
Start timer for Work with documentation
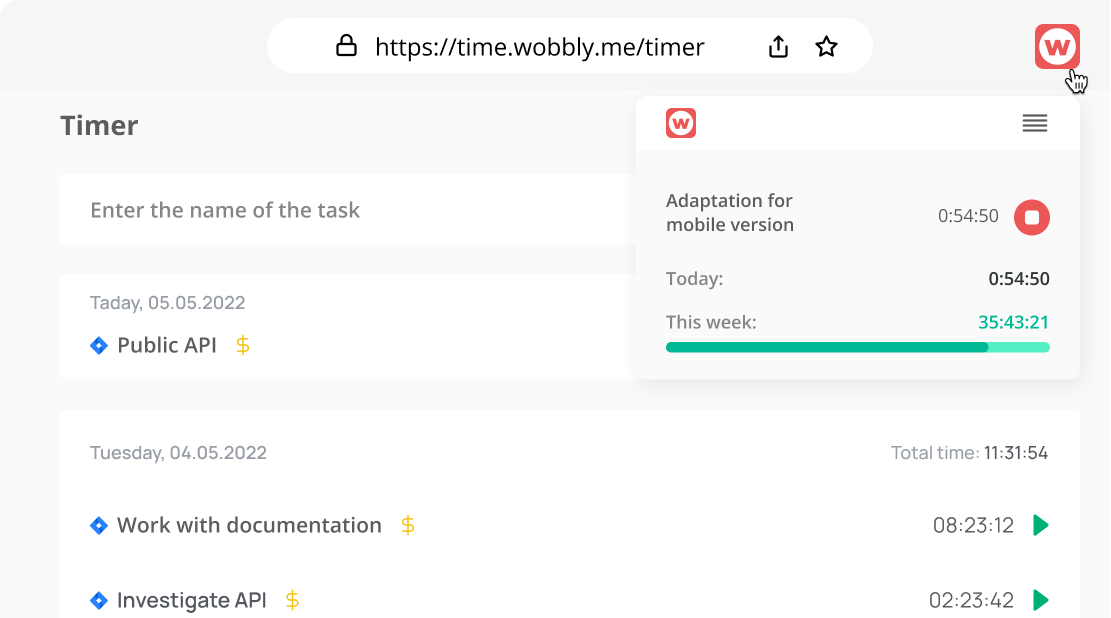pos(1041,525)
